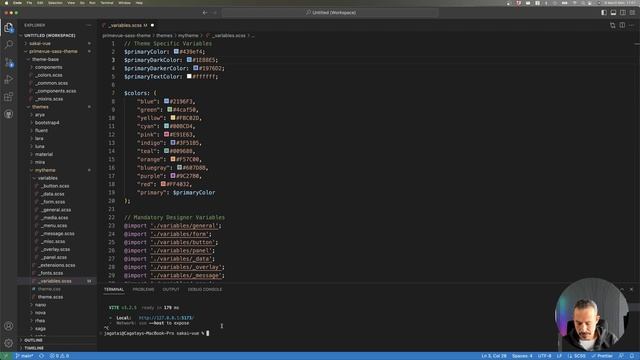Collapse the theme-base folder
This screenshot has height=360, width=640.
pos(45,59)
